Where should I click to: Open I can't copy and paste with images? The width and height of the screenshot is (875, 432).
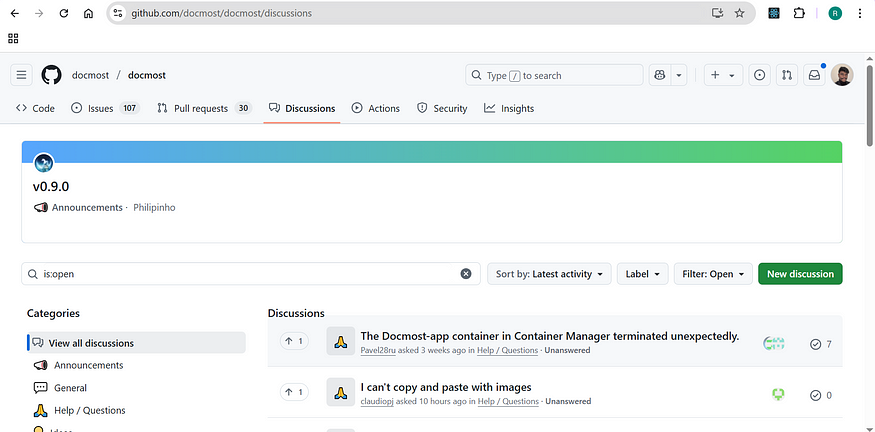[446, 387]
